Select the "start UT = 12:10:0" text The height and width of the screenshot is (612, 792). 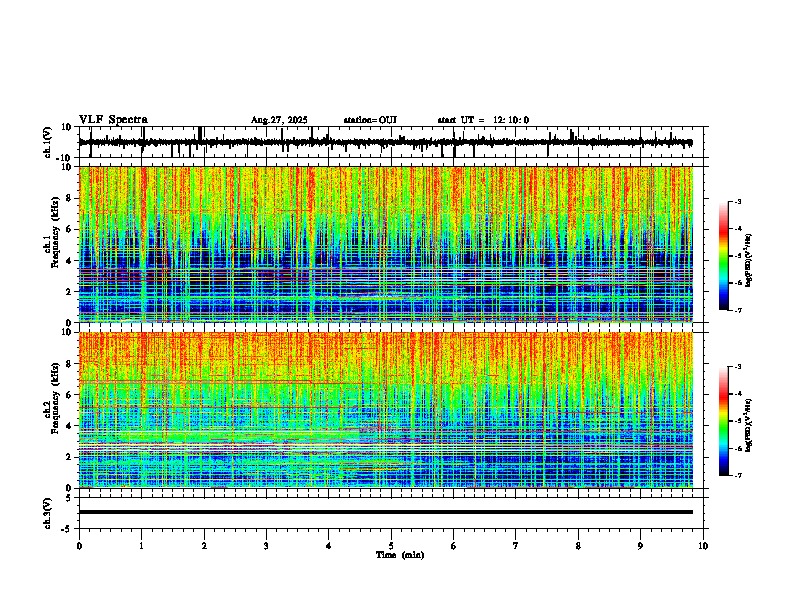[x=483, y=120]
